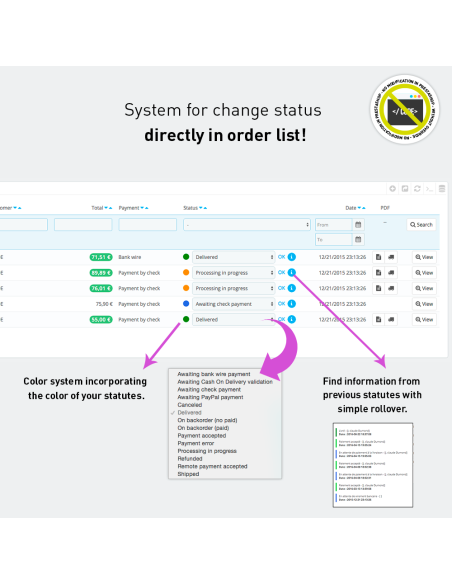Click the database icon in panel header
452x584 pixels.
442,189
